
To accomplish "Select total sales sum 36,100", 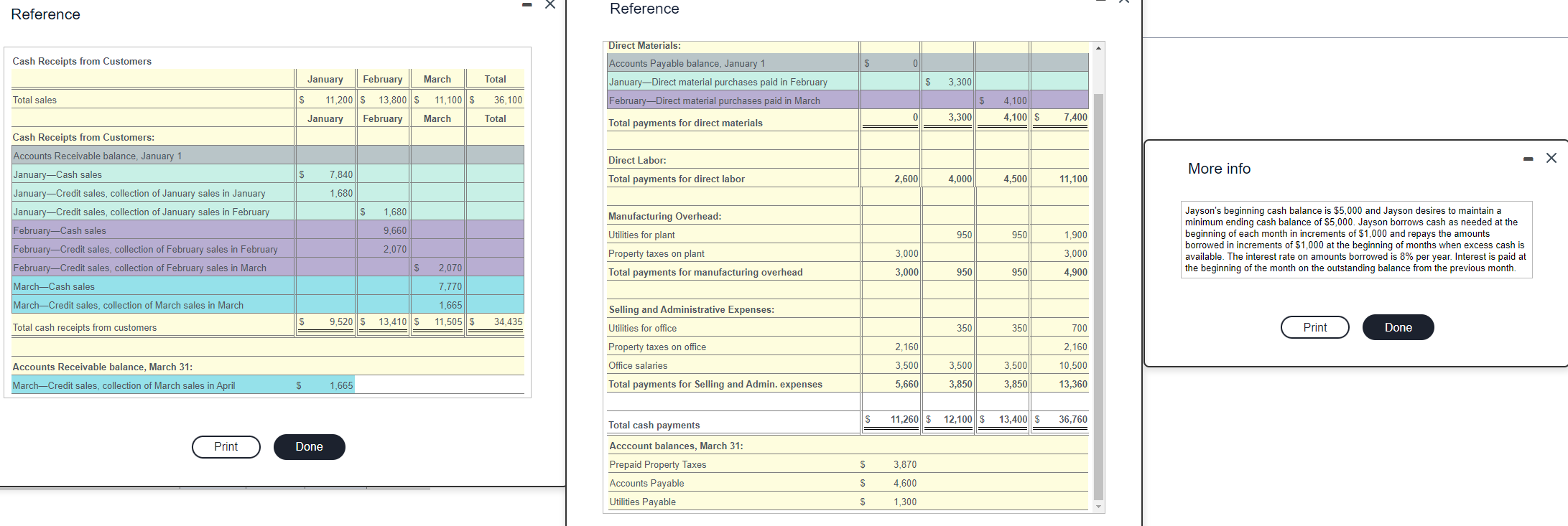I will [508, 100].
